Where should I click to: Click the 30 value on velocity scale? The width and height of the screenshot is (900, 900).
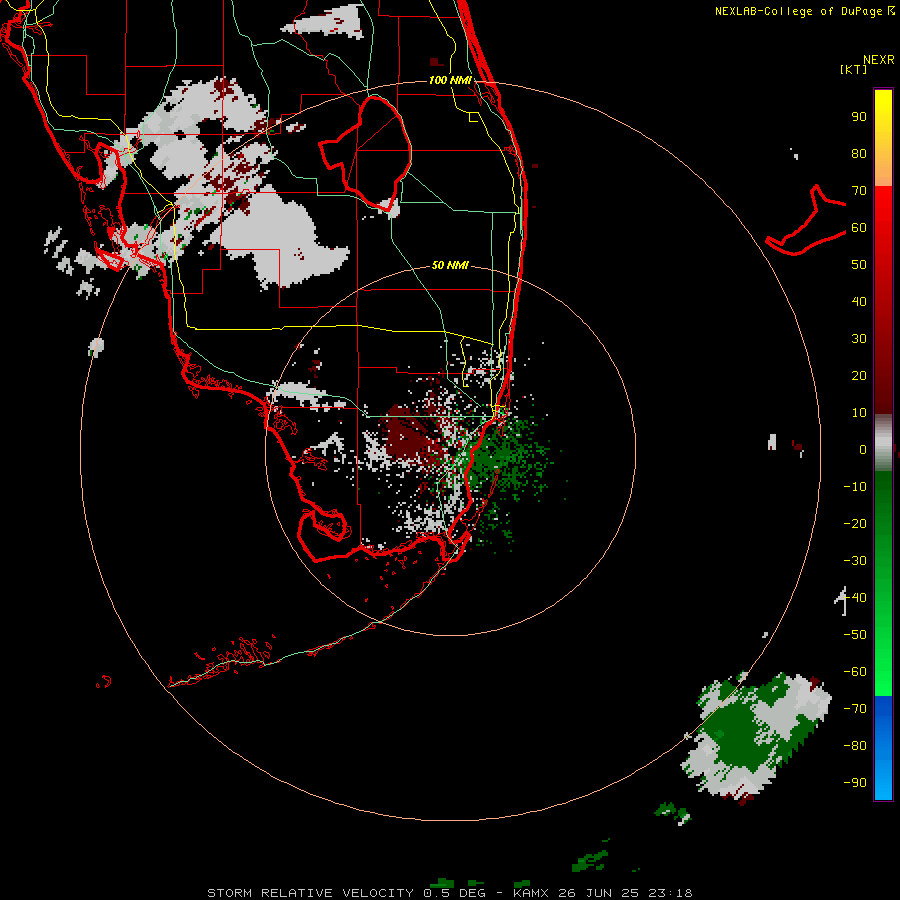coord(859,339)
